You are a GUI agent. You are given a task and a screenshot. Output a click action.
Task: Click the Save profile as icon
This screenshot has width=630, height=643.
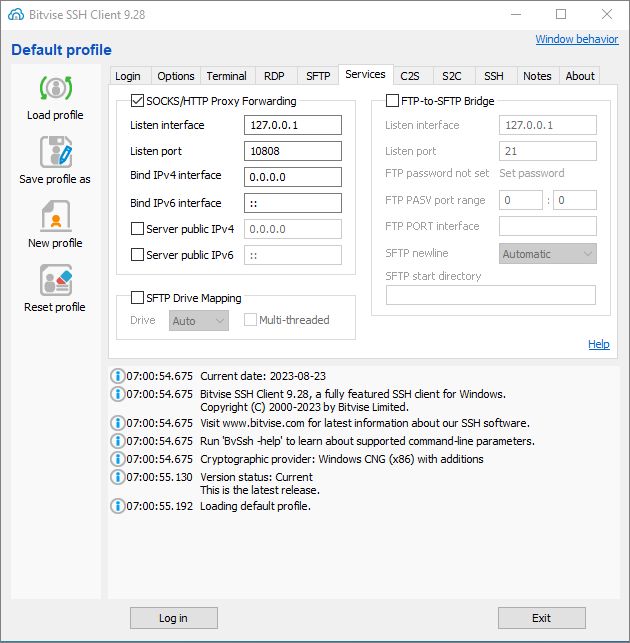point(56,152)
